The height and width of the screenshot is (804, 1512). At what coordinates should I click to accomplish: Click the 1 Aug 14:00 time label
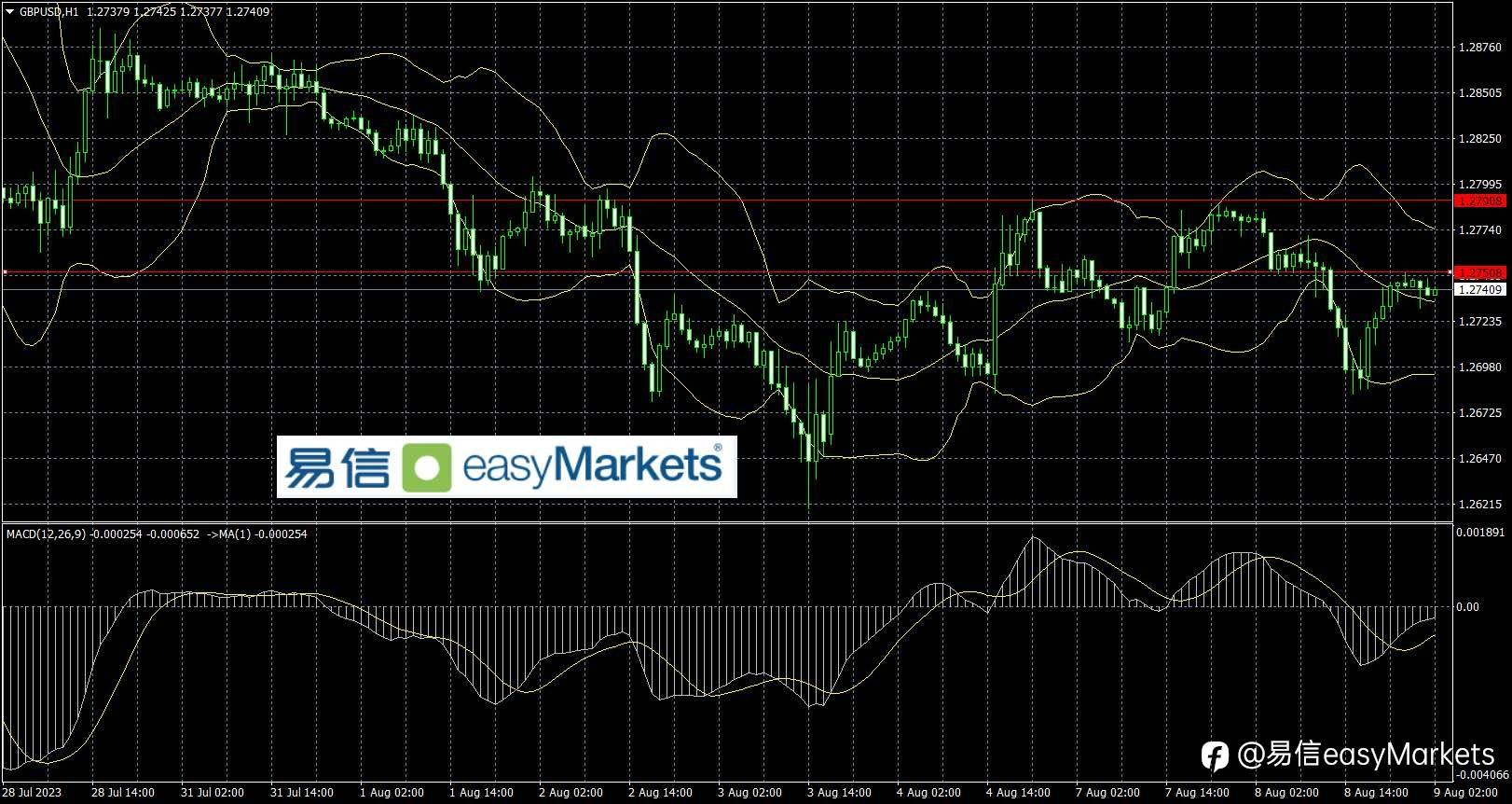(x=481, y=793)
